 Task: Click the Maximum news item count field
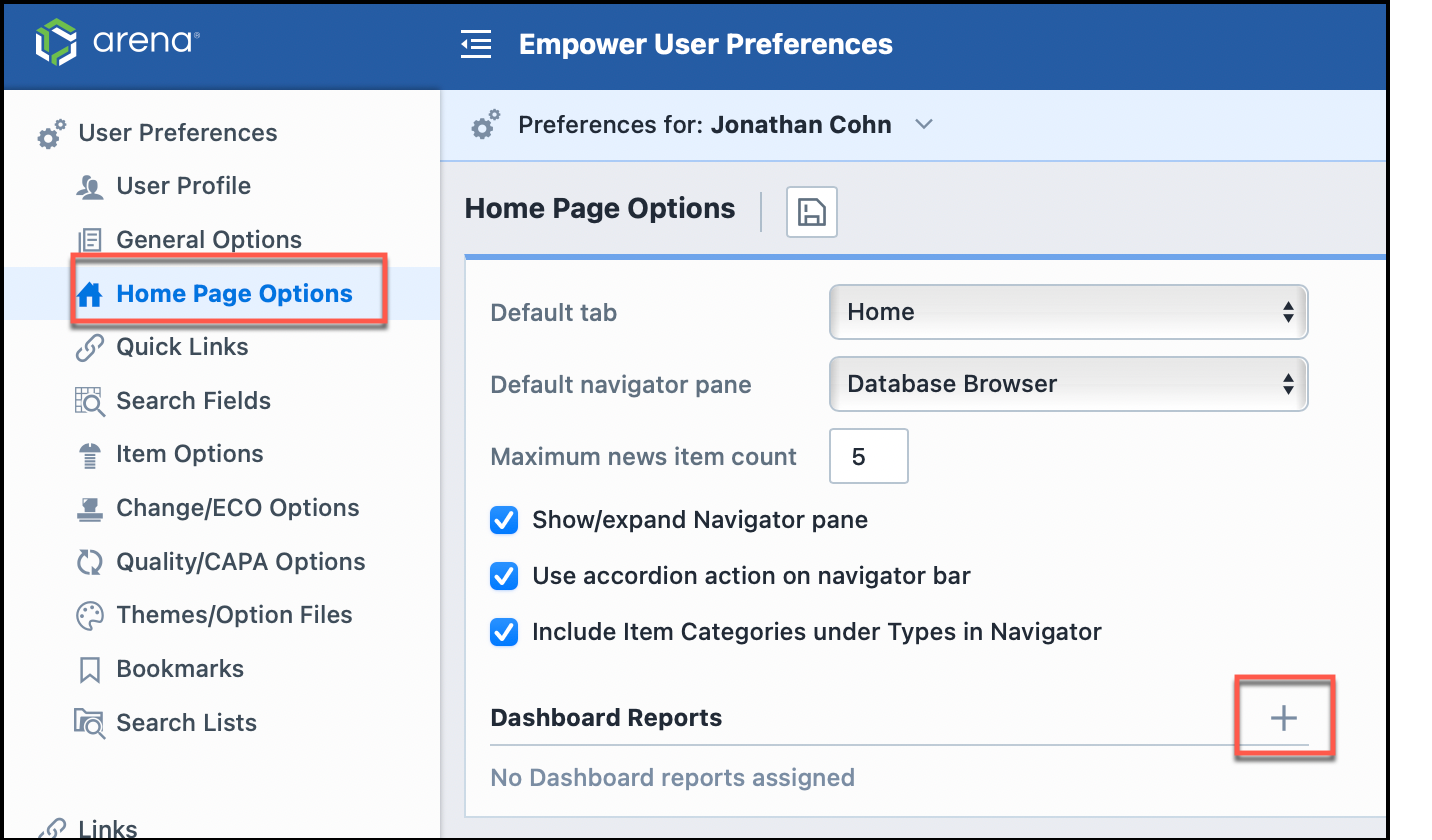coord(869,456)
